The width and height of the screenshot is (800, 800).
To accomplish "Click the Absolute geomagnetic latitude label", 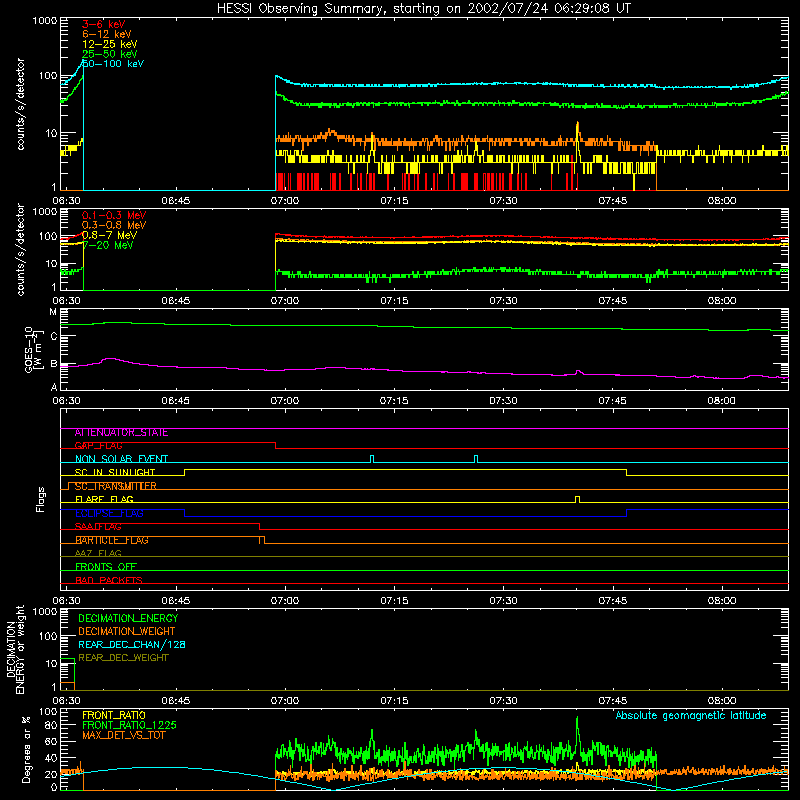I will [691, 716].
